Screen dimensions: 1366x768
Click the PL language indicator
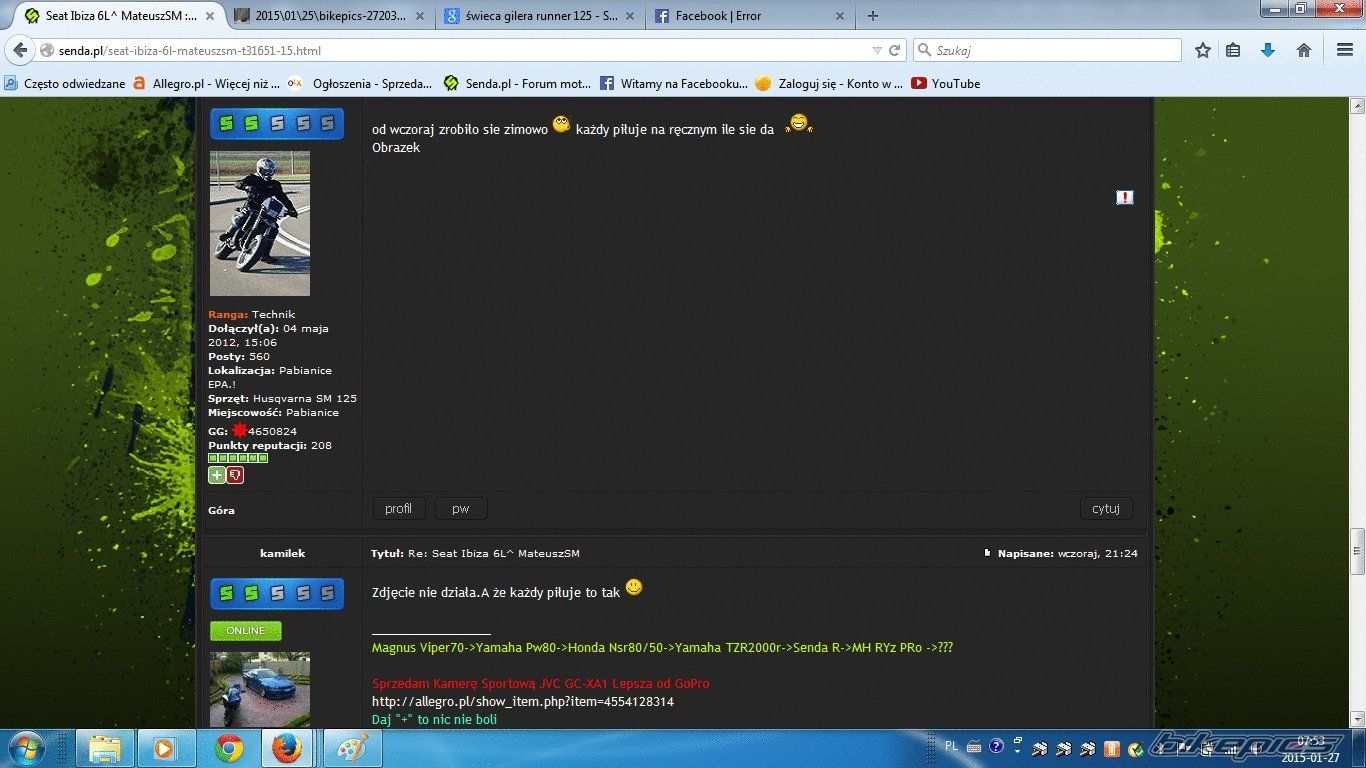point(951,746)
